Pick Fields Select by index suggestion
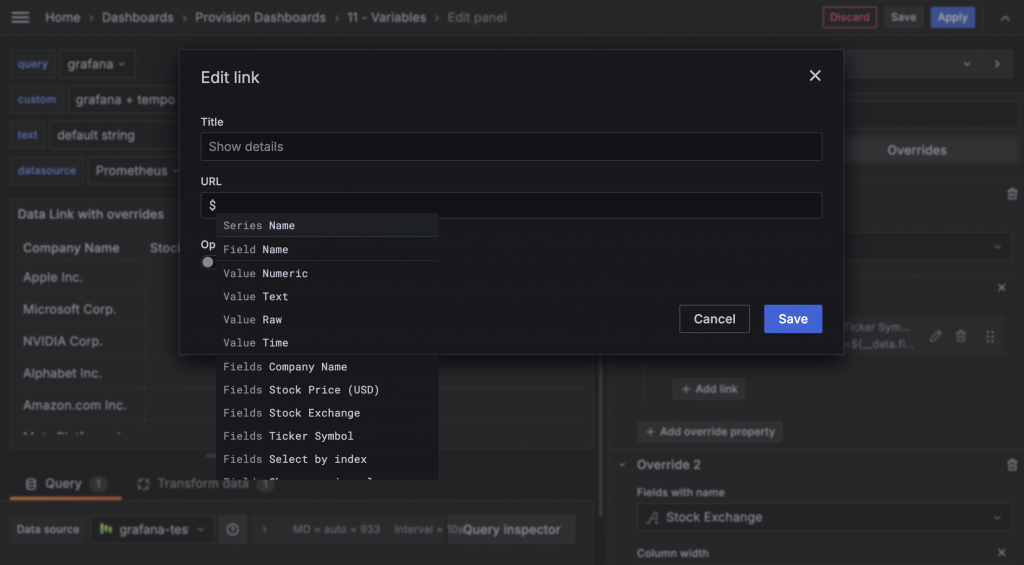Image resolution: width=1024 pixels, height=565 pixels. point(327,459)
